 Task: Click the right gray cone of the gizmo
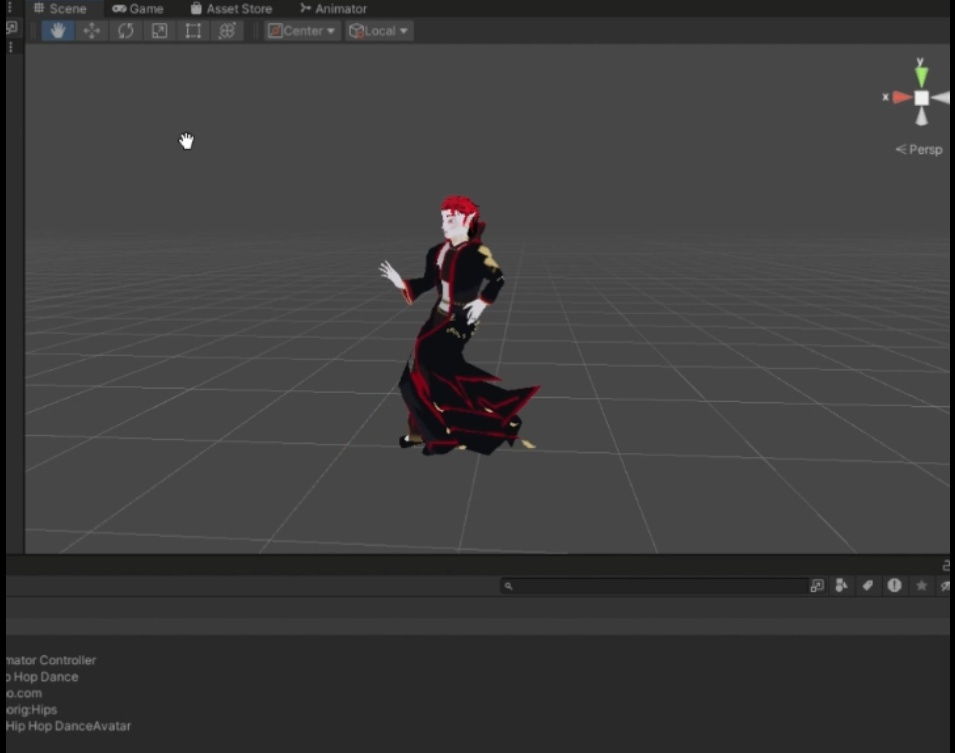pos(941,97)
